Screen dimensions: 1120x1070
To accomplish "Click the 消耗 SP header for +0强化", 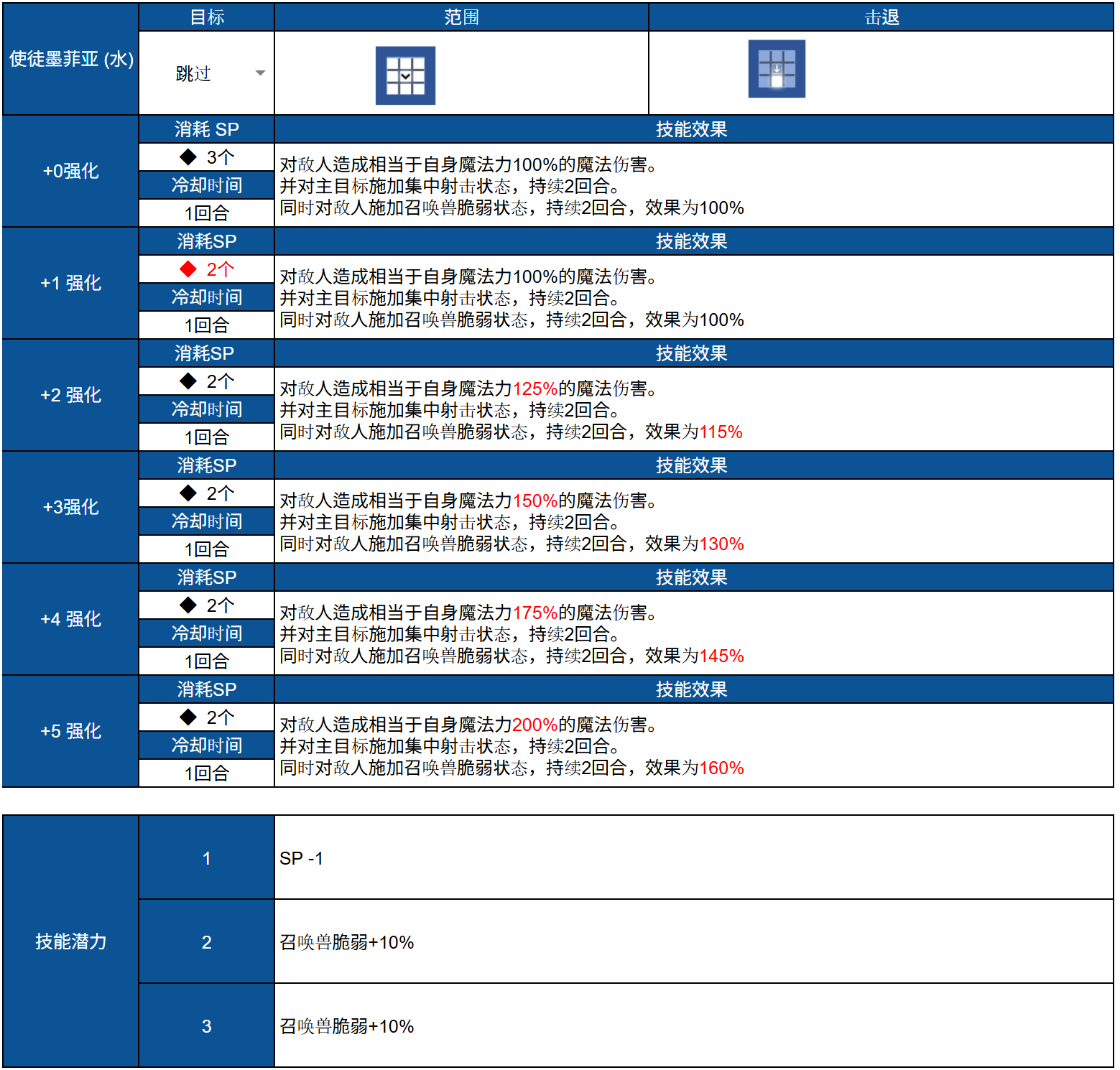I will (x=207, y=129).
